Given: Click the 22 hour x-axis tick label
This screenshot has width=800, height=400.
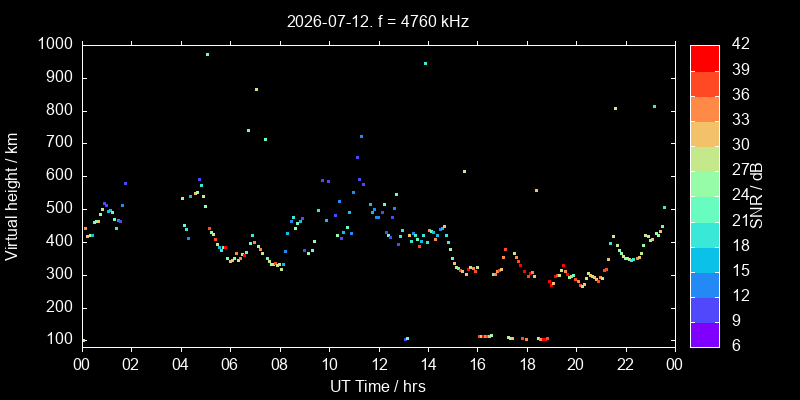Looking at the screenshot, I should pos(626,364).
